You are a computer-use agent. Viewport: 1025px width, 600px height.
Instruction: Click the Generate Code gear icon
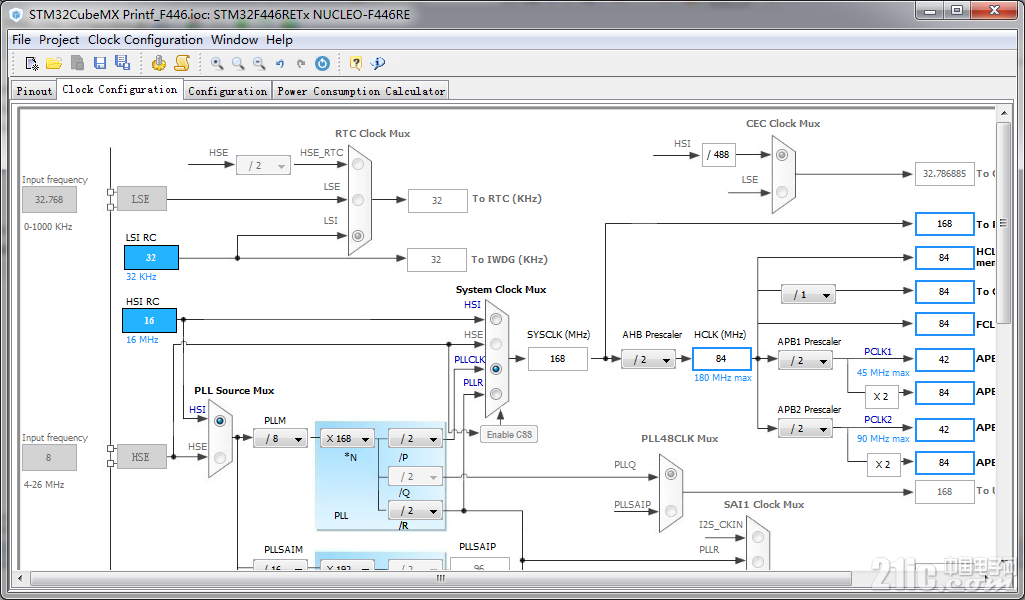click(158, 63)
